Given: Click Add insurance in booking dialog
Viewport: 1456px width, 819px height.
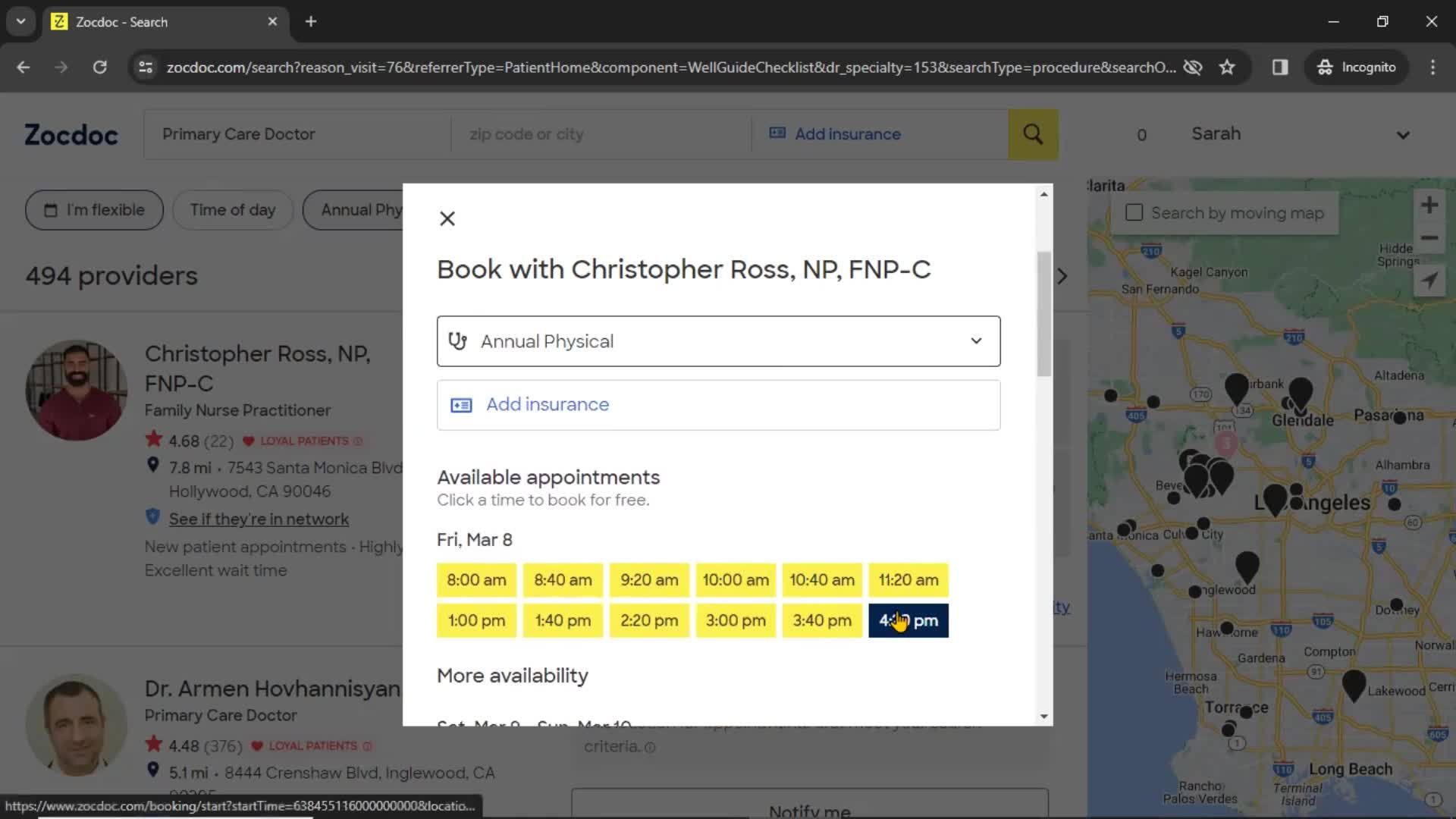Looking at the screenshot, I should click(718, 405).
